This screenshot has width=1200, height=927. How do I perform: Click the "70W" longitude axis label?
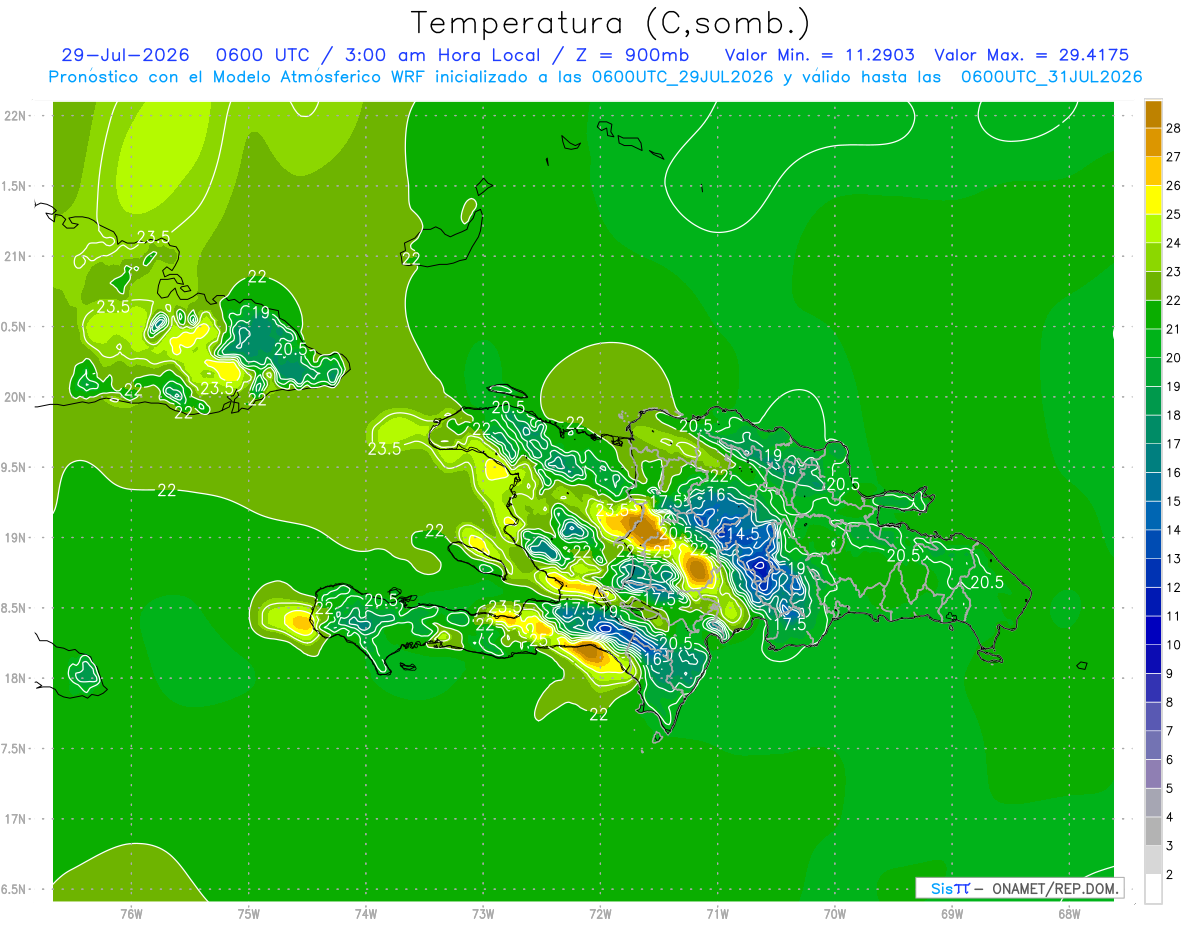tap(835, 913)
